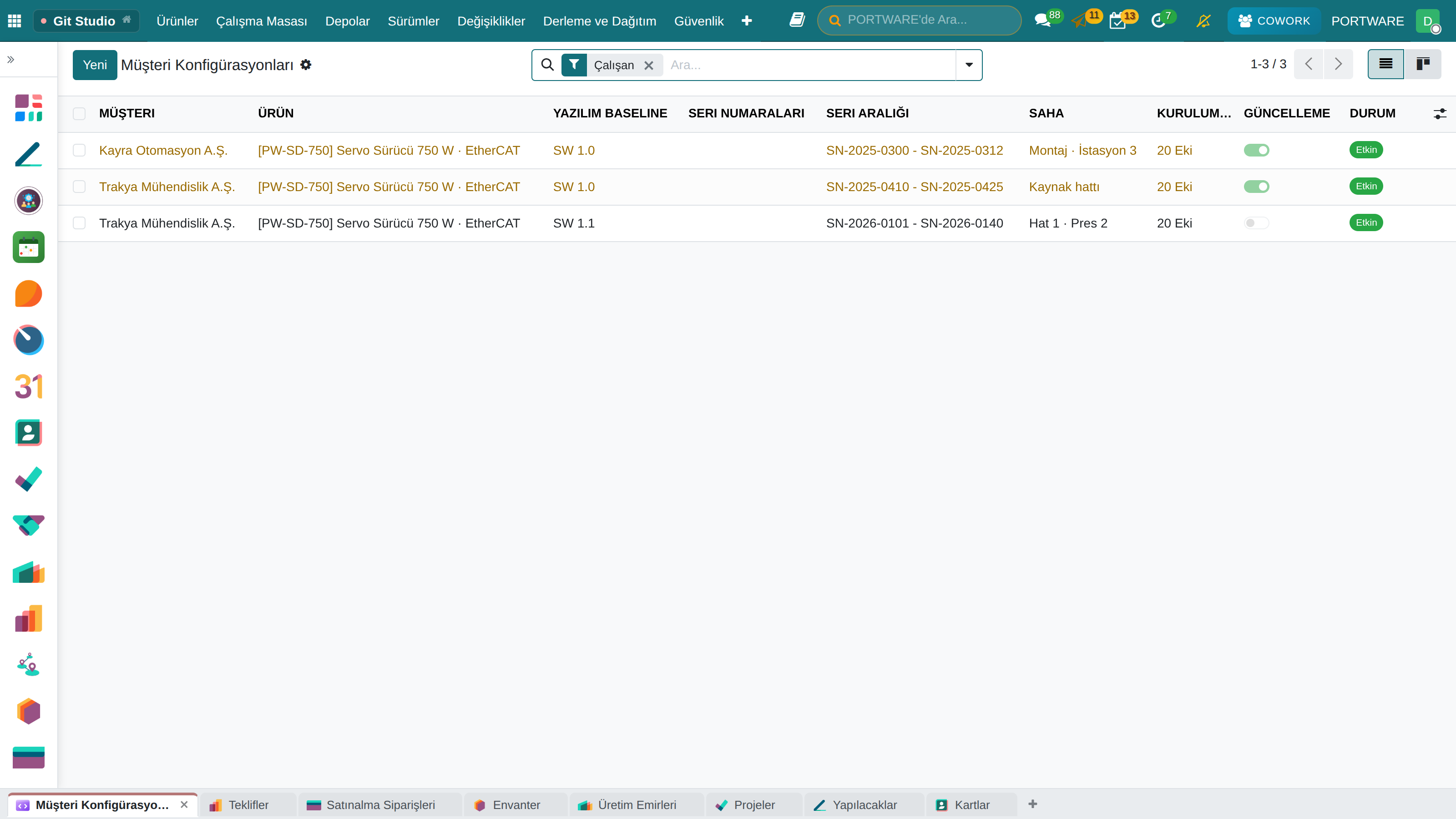Open the paper plane icon with badge 11

[1080, 21]
